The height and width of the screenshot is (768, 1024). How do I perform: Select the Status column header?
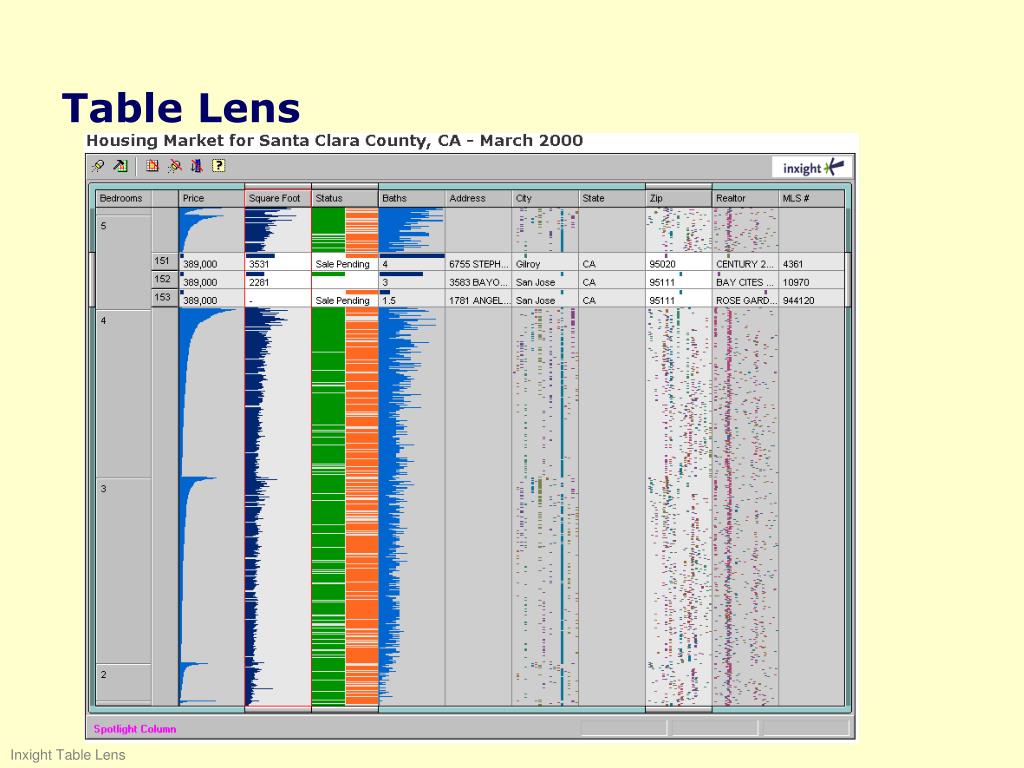pos(345,198)
